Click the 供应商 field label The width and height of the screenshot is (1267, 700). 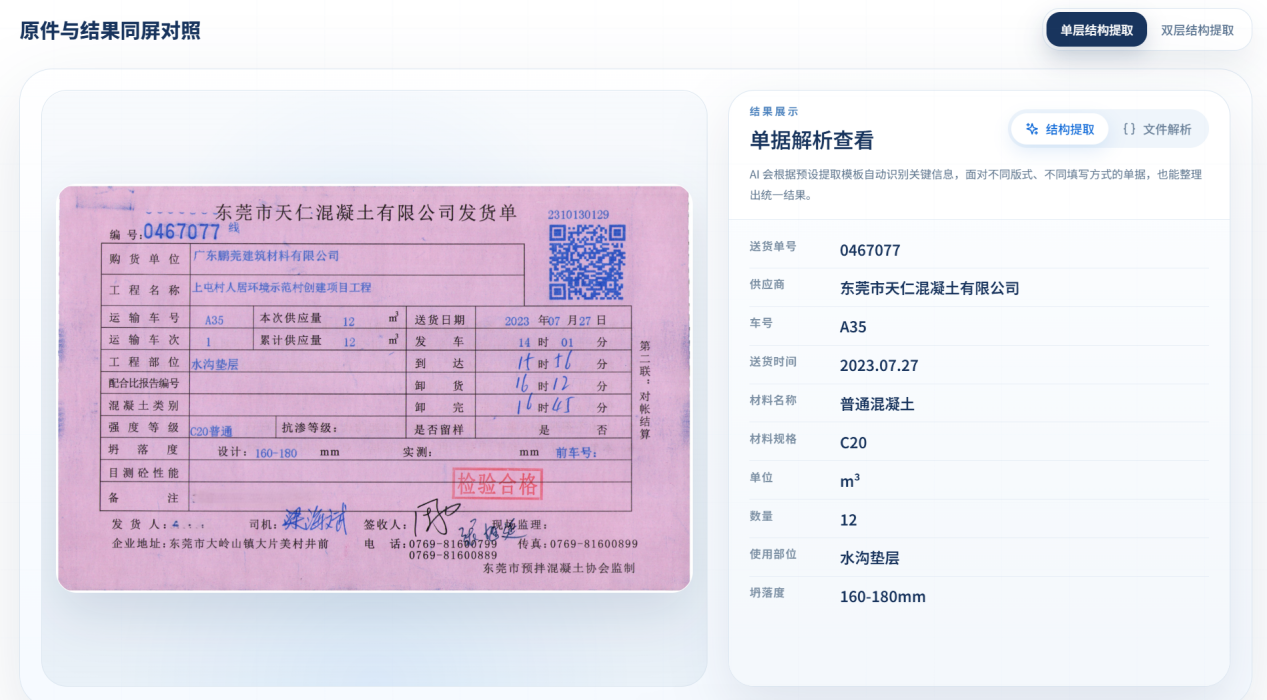coord(767,285)
